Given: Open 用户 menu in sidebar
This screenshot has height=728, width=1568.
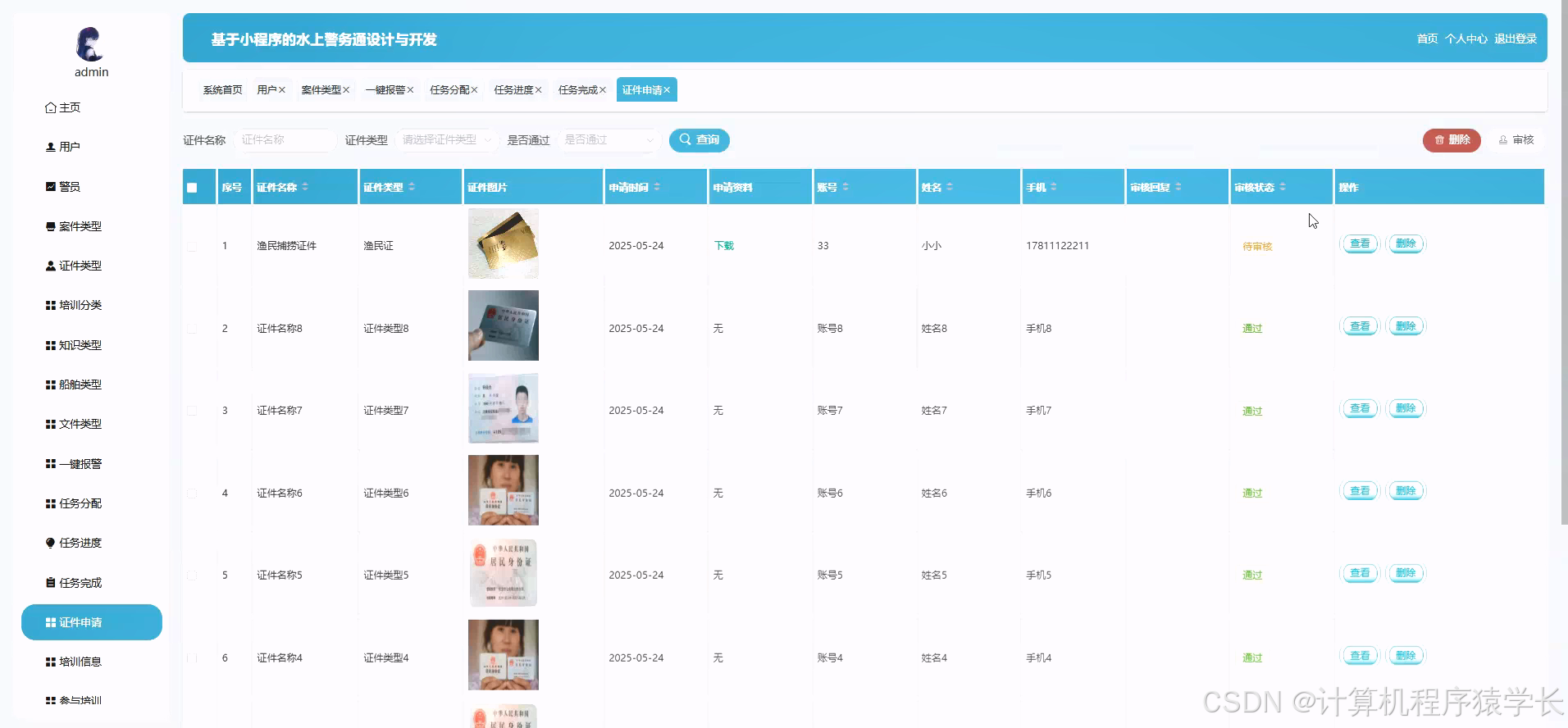Looking at the screenshot, I should pos(62,147).
